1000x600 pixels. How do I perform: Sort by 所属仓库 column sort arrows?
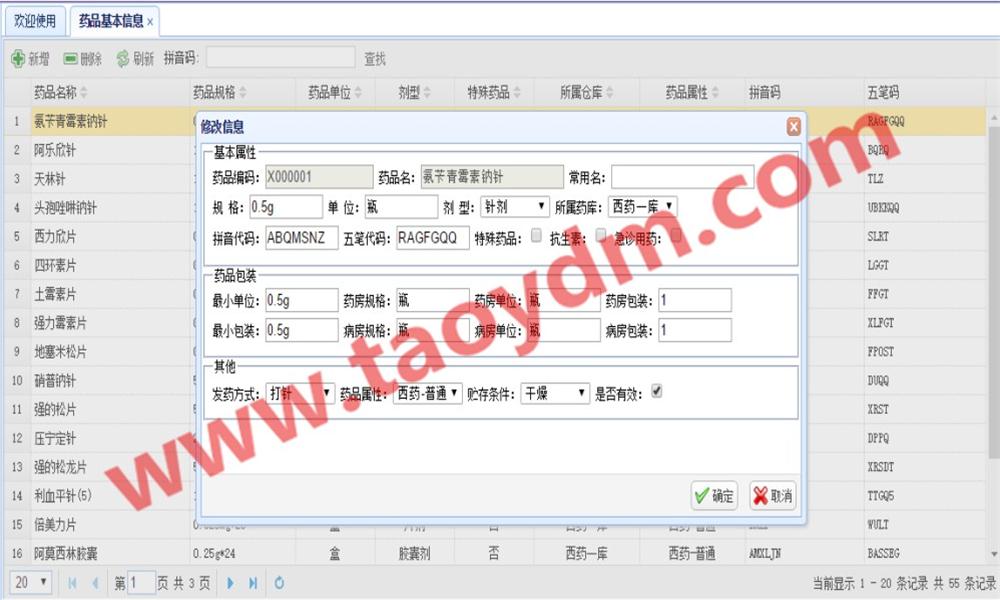[x=609, y=92]
